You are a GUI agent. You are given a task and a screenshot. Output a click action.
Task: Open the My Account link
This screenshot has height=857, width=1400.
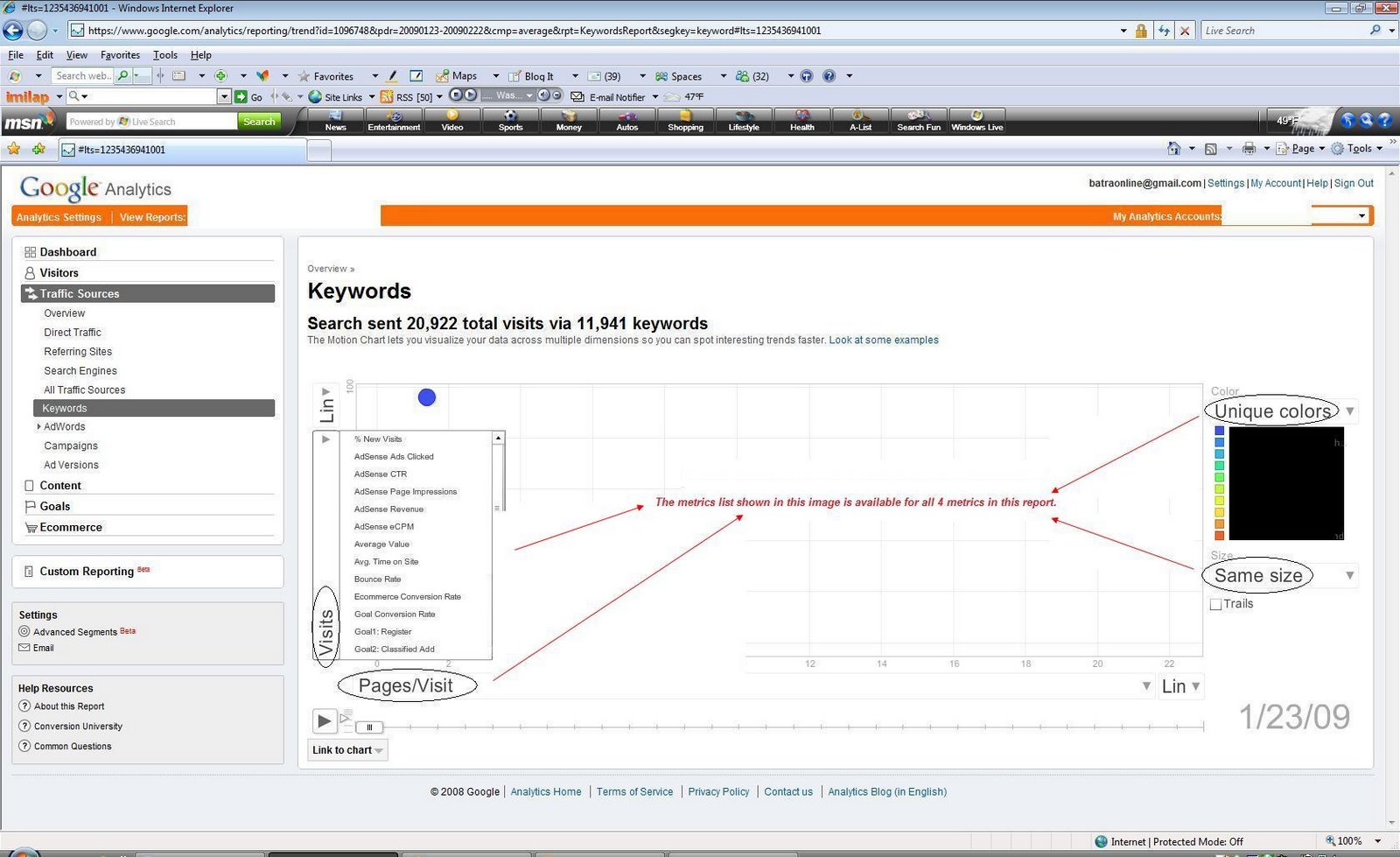click(x=1276, y=184)
